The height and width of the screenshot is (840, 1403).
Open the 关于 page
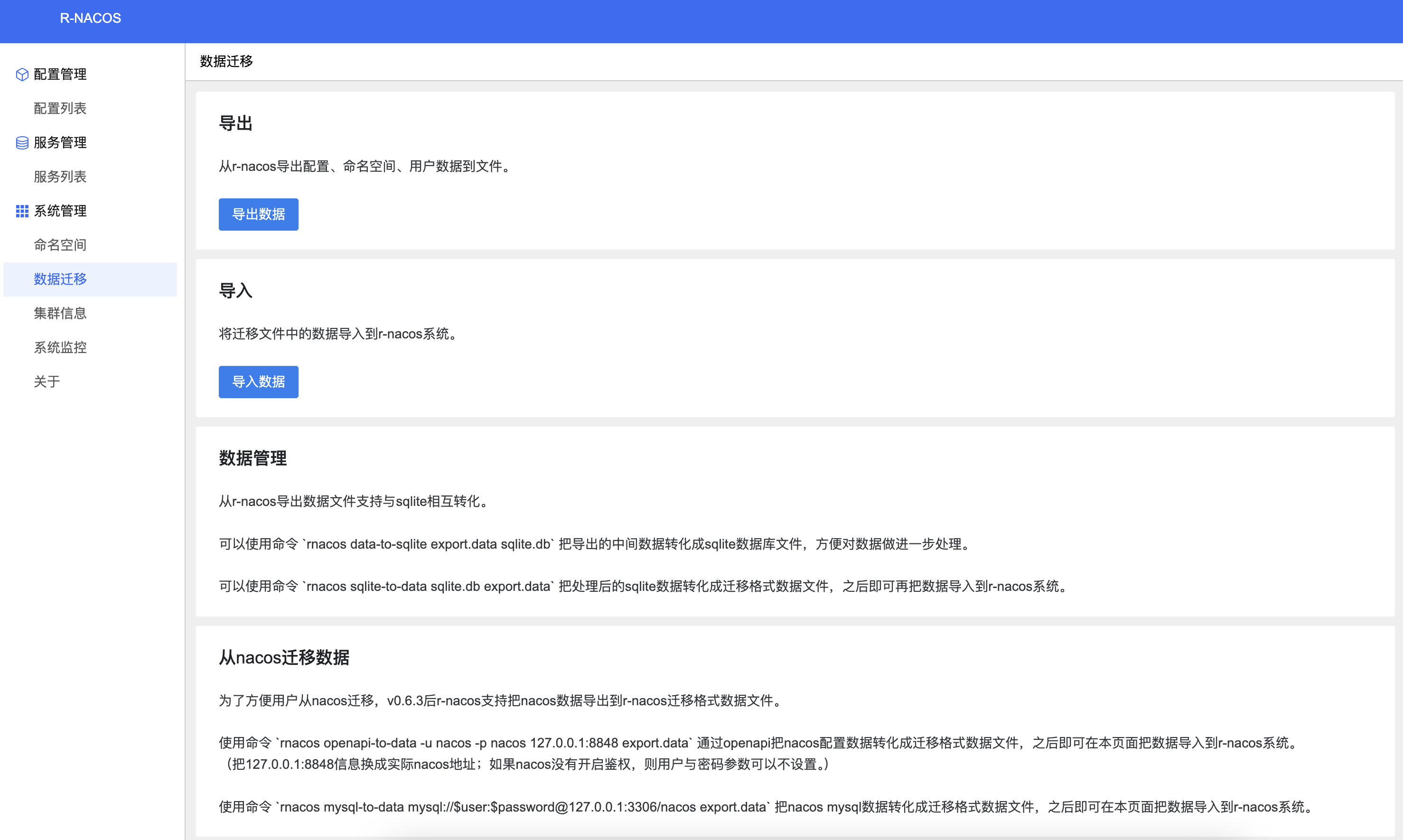[47, 382]
